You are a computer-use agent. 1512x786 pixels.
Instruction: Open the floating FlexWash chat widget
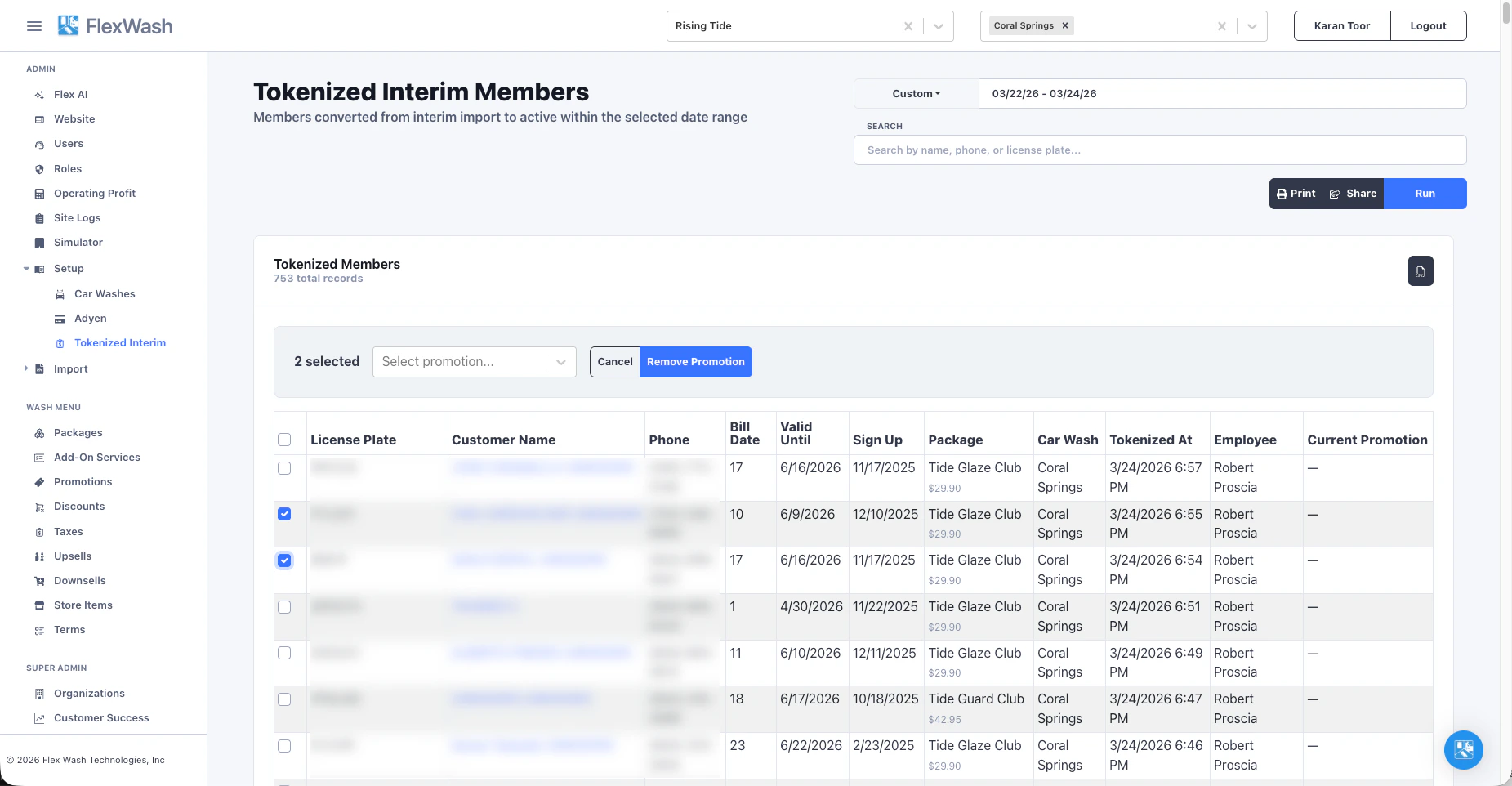pos(1463,750)
